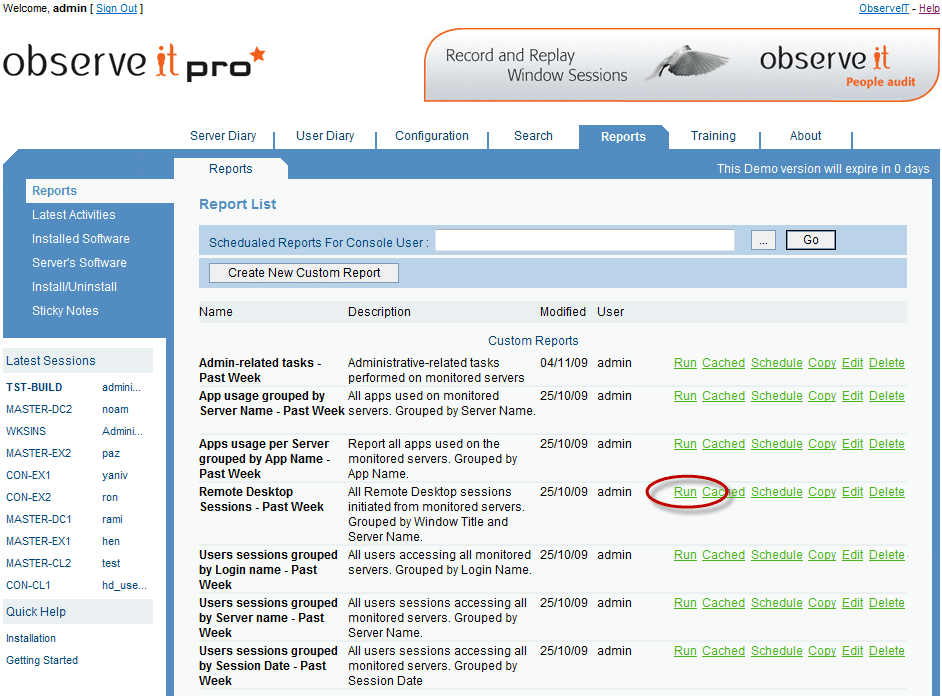Image resolution: width=942 pixels, height=696 pixels.
Task: Delete Users sessions grouped by Login name
Action: click(887, 555)
